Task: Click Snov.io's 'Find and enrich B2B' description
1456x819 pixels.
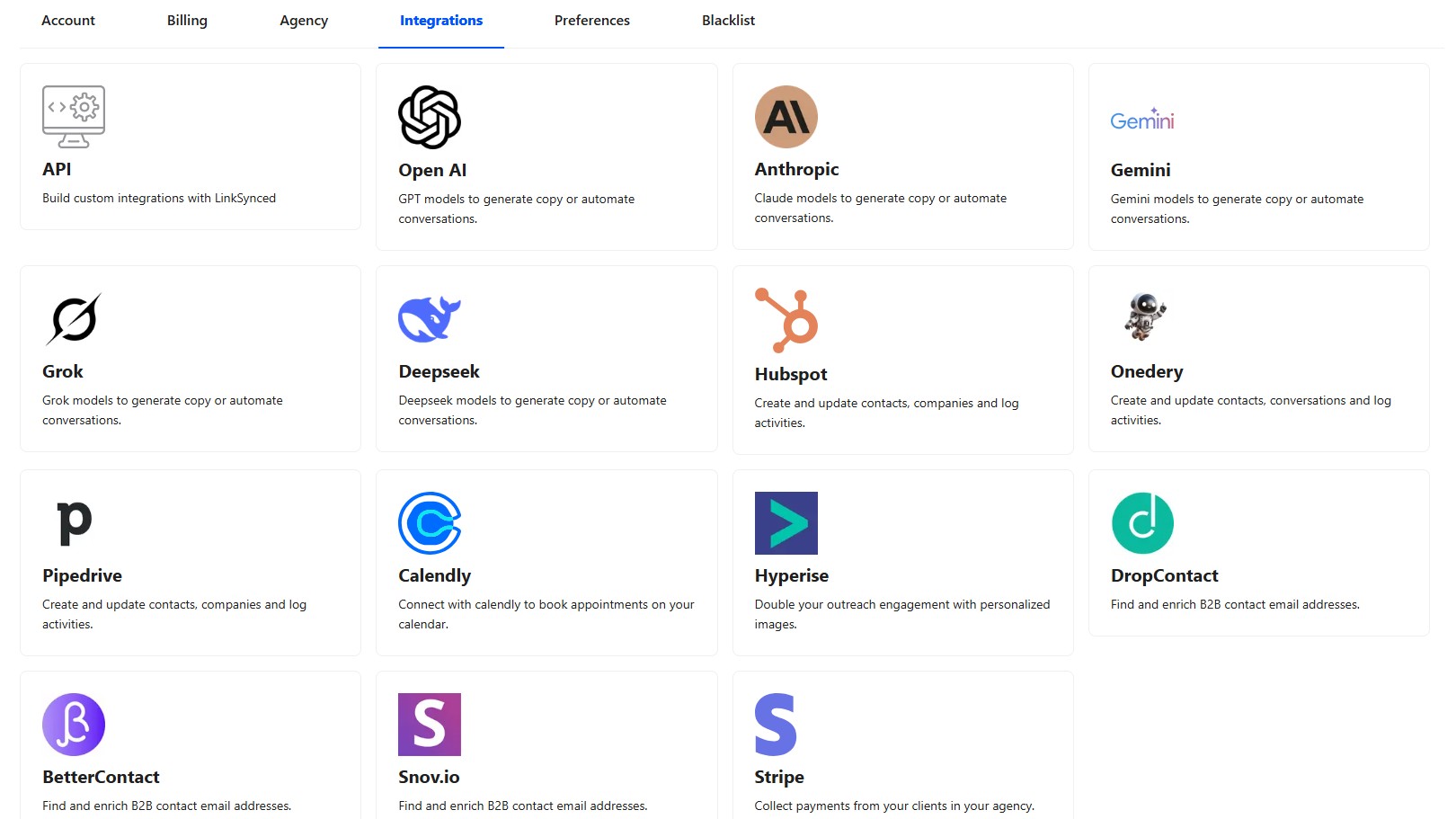Action: point(523,806)
